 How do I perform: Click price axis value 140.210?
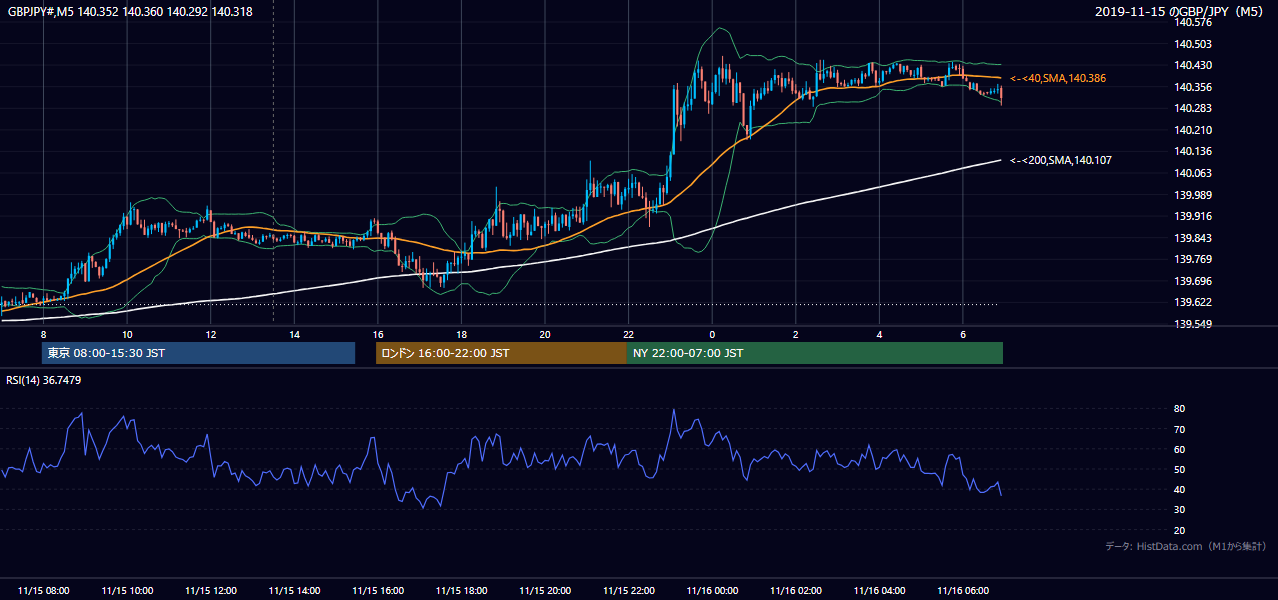coord(1193,130)
